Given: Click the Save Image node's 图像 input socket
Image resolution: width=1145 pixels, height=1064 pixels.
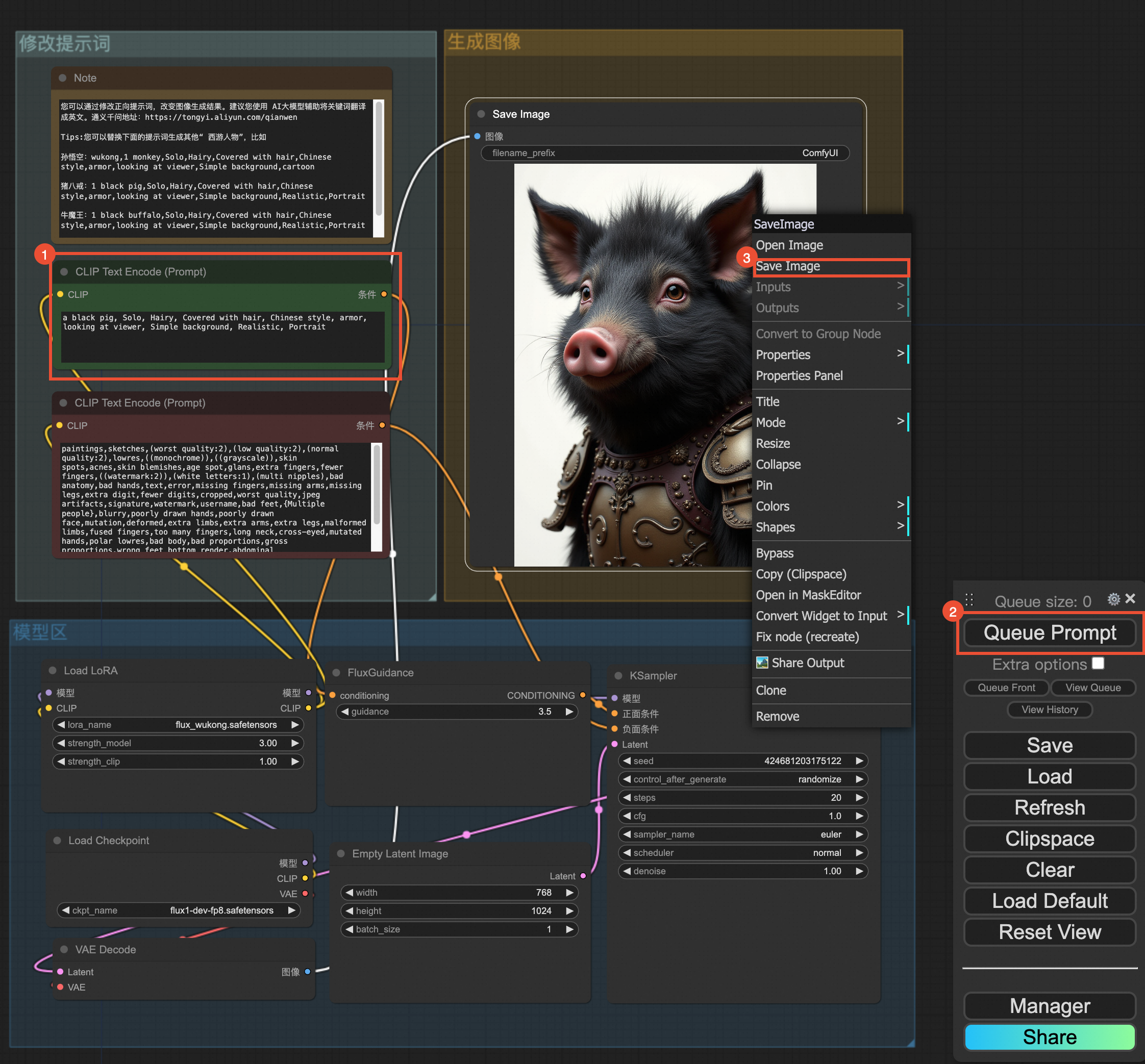Looking at the screenshot, I should (478, 137).
